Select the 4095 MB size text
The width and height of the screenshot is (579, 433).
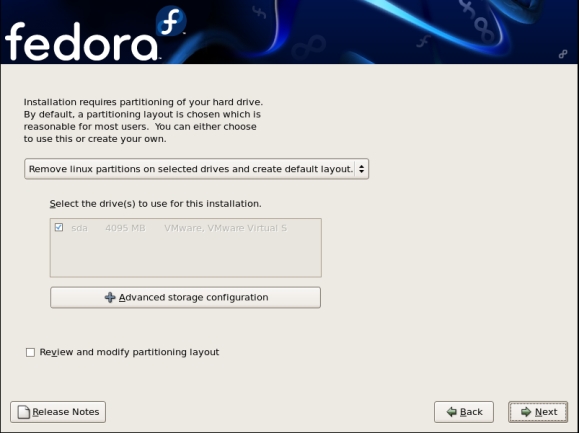pos(125,228)
